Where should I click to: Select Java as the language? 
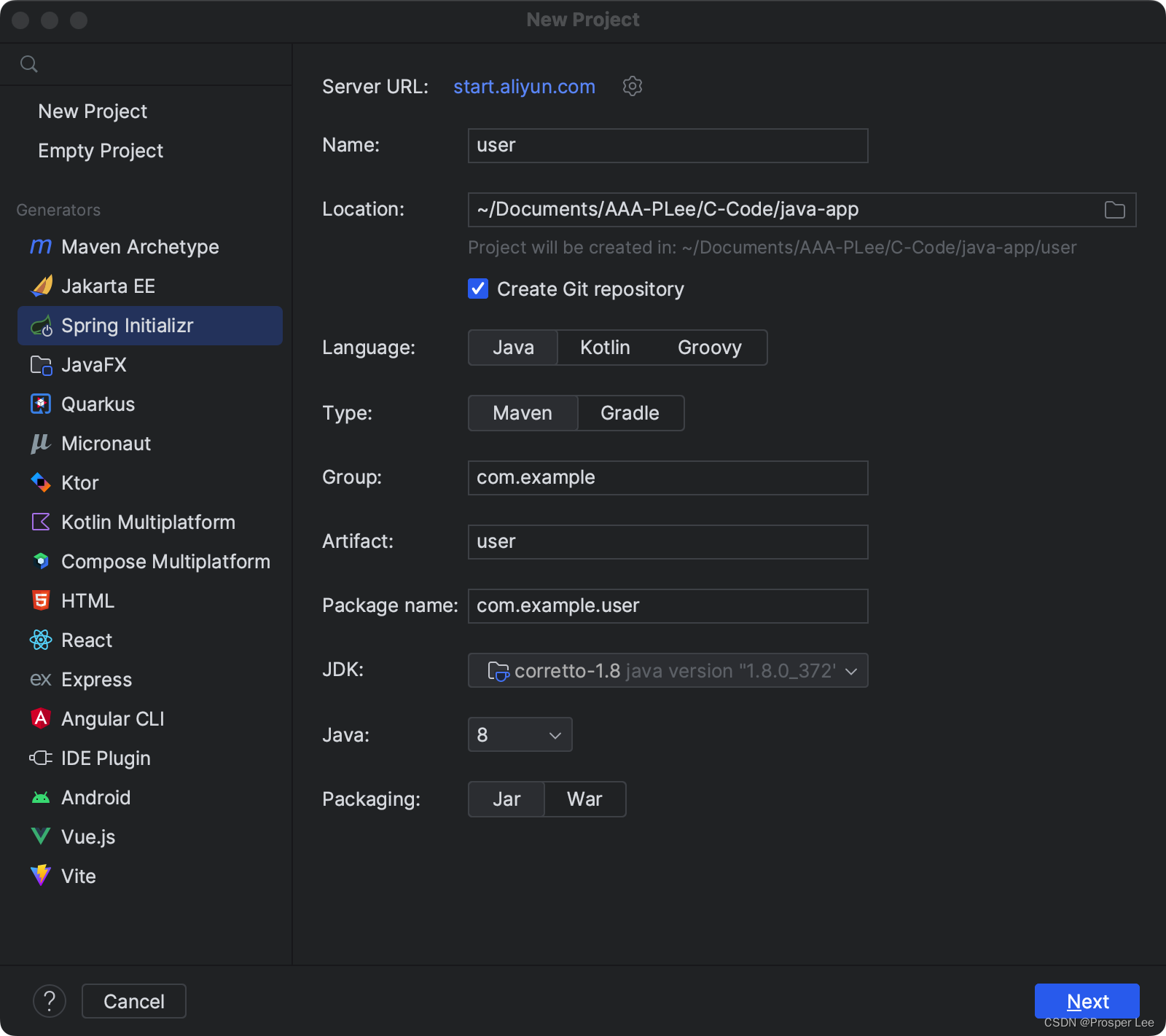(x=513, y=348)
